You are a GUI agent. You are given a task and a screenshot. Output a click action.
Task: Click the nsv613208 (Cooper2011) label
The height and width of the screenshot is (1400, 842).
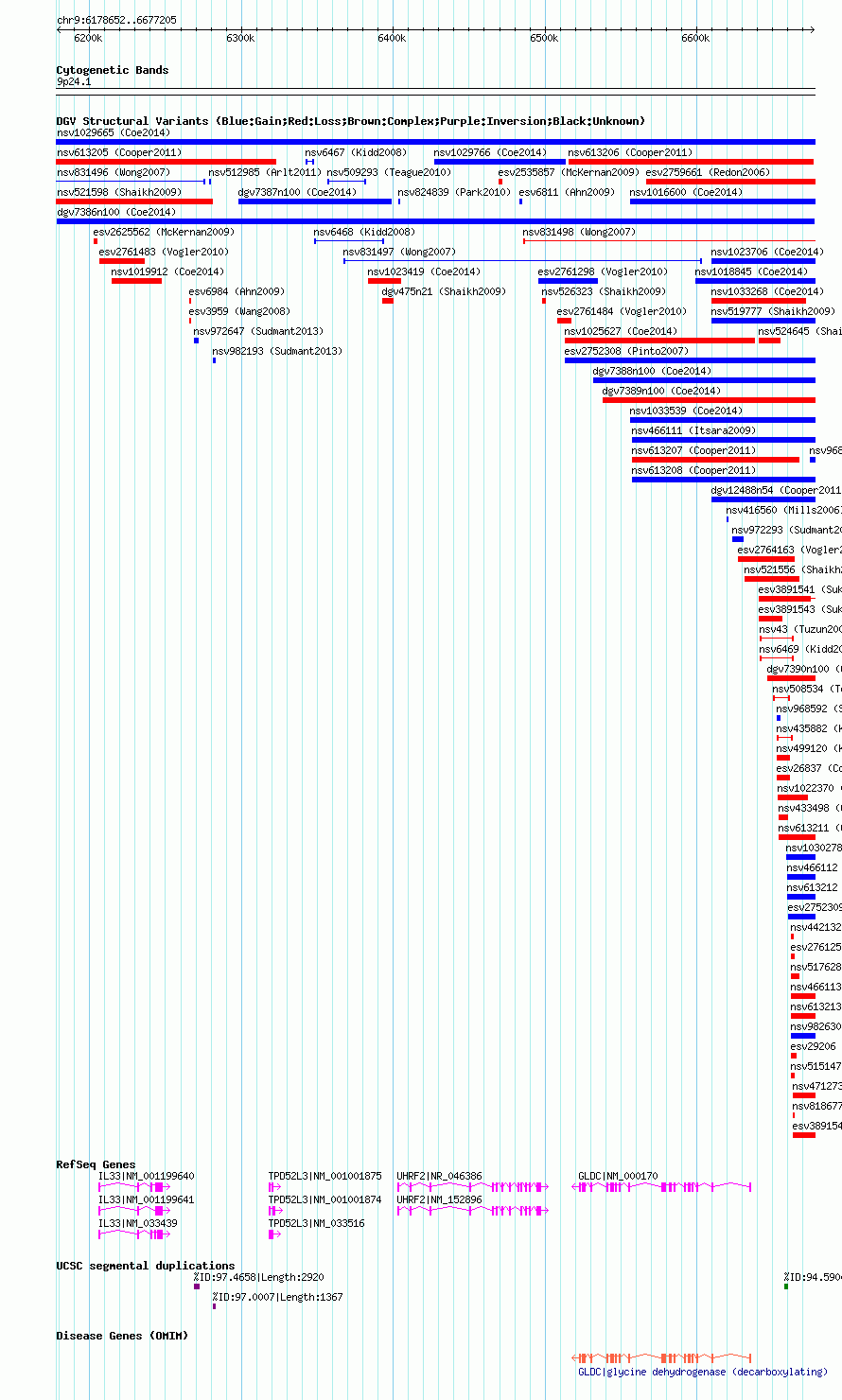(694, 470)
